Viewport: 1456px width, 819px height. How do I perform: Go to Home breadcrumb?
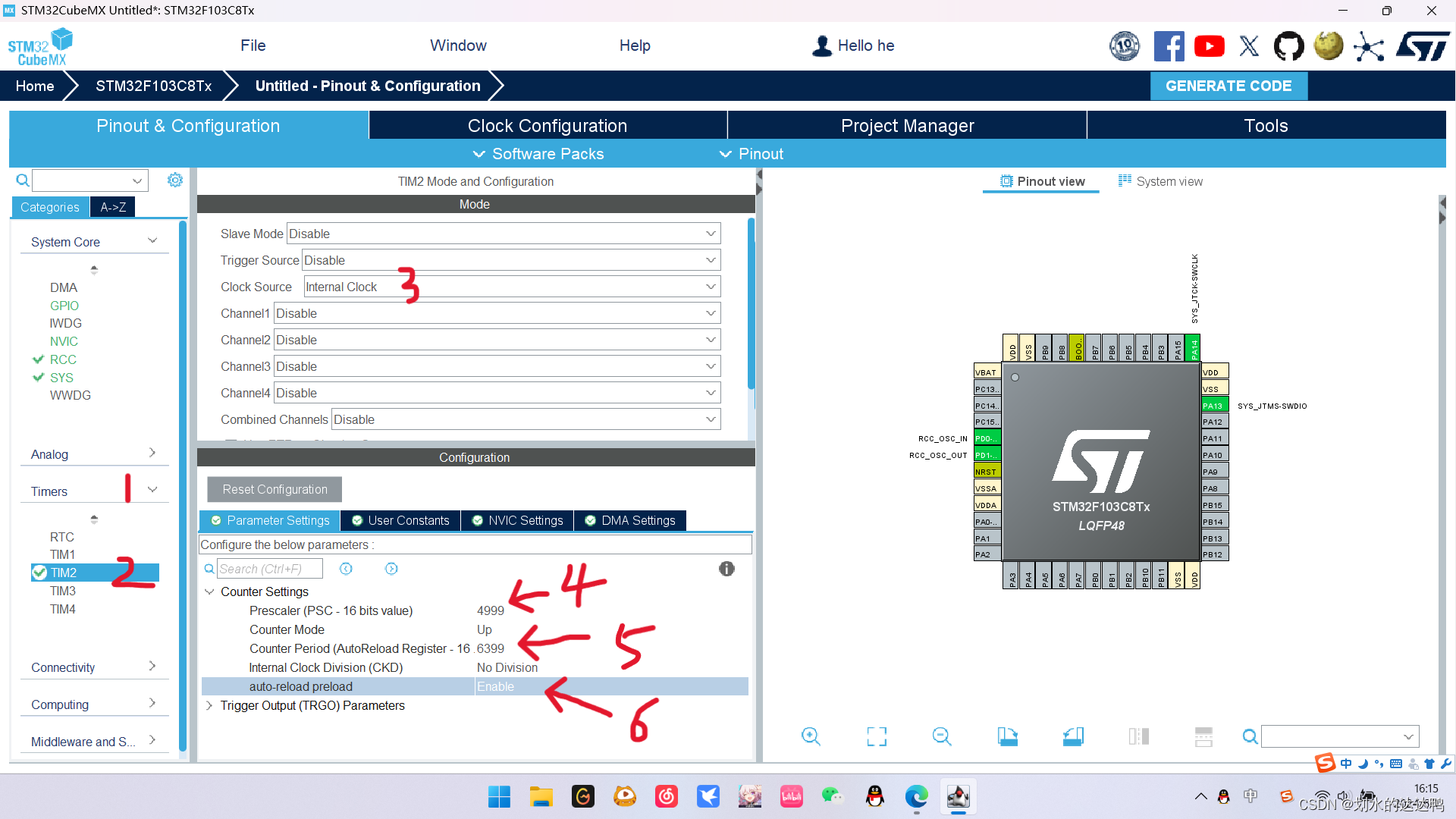[x=35, y=86]
